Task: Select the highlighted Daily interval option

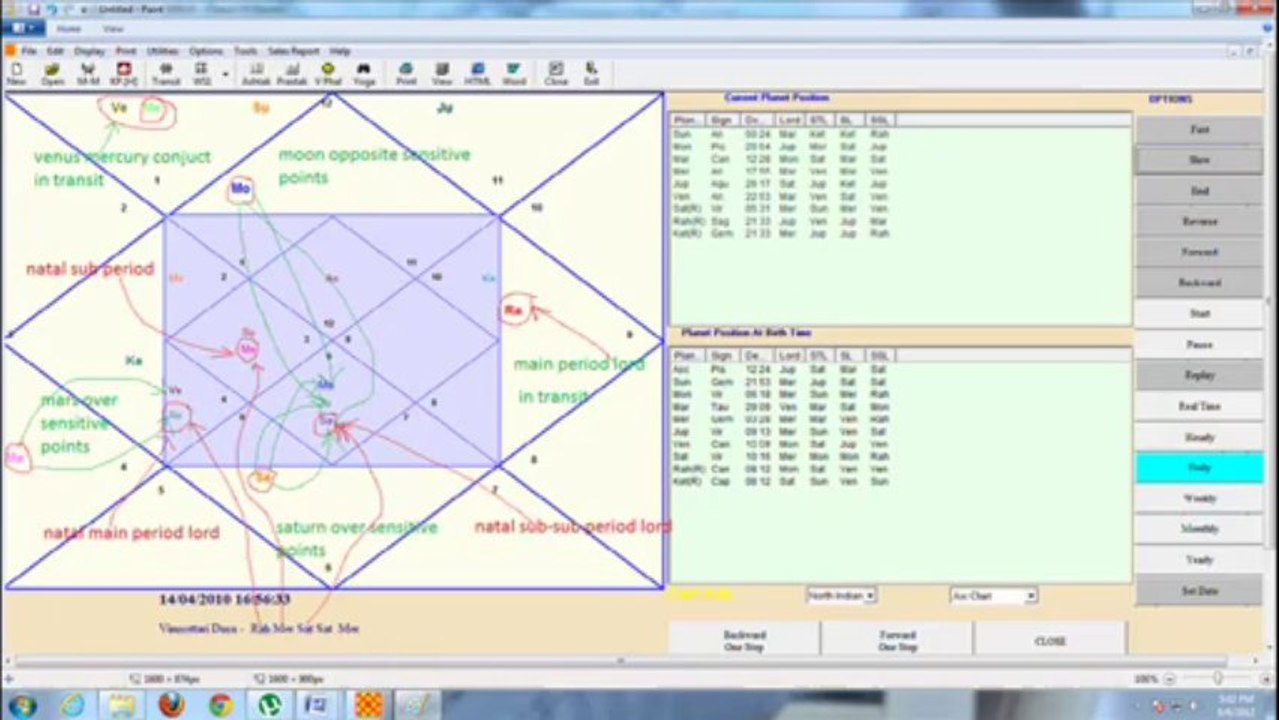Action: 1199,467
